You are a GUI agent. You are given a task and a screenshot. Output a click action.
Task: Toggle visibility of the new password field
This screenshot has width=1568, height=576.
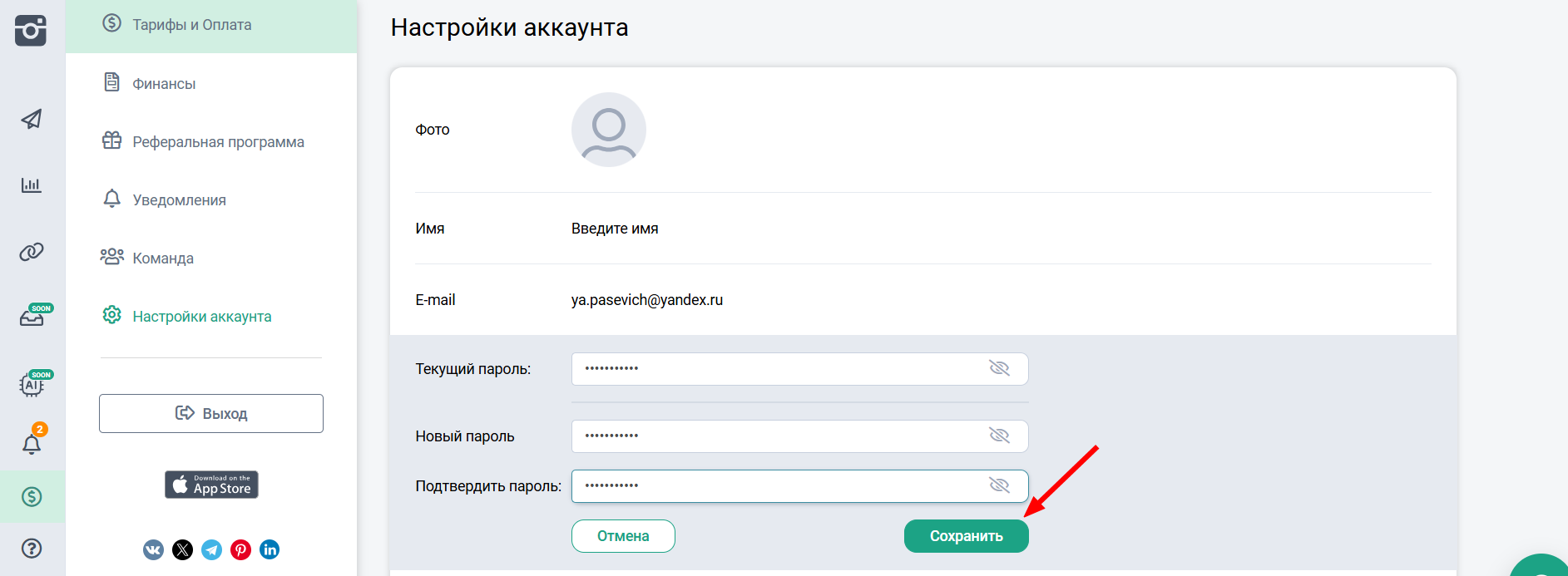[x=999, y=436]
